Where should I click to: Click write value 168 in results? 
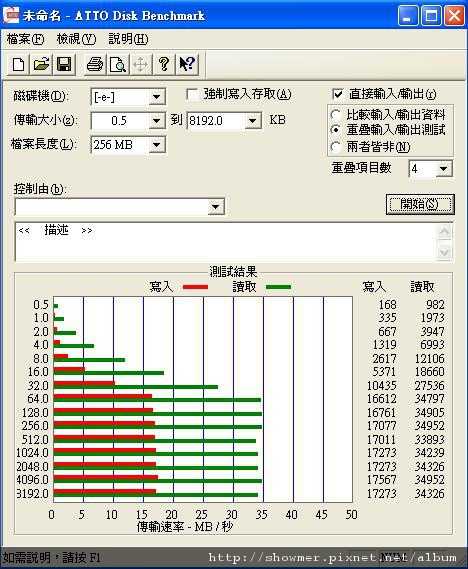pos(387,305)
